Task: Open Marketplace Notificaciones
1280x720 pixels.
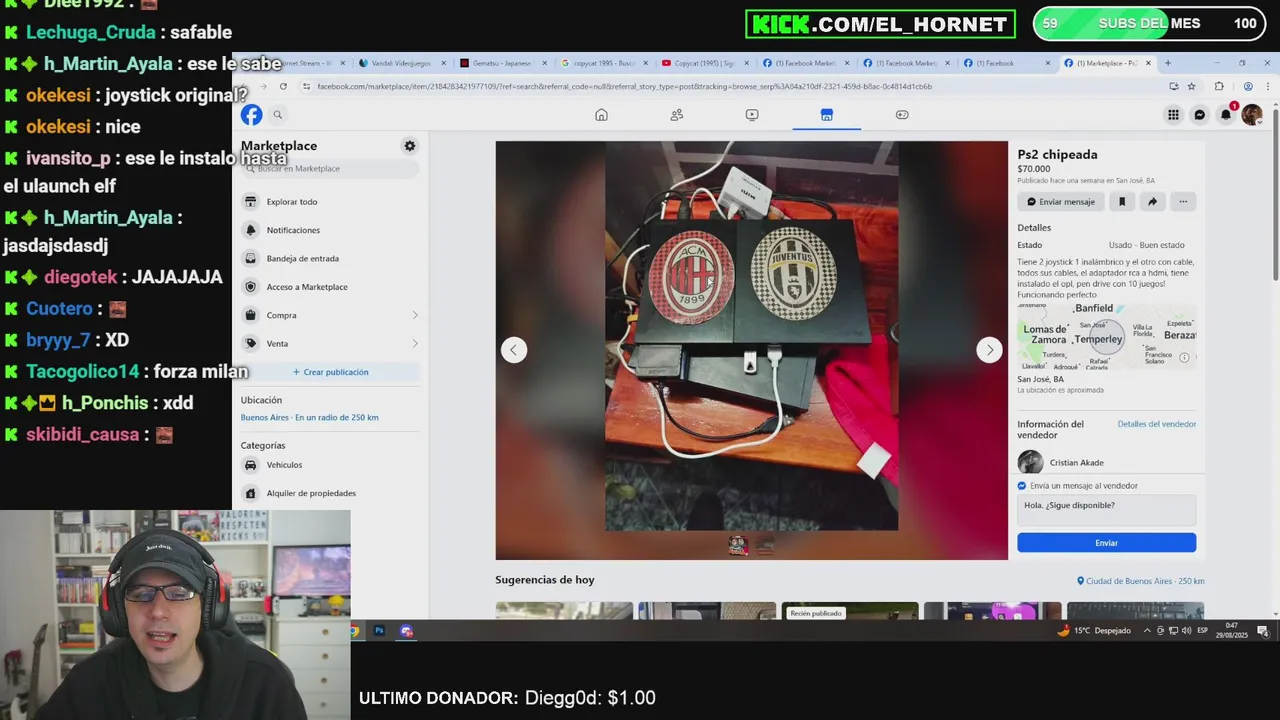Action: pyautogui.click(x=330, y=230)
